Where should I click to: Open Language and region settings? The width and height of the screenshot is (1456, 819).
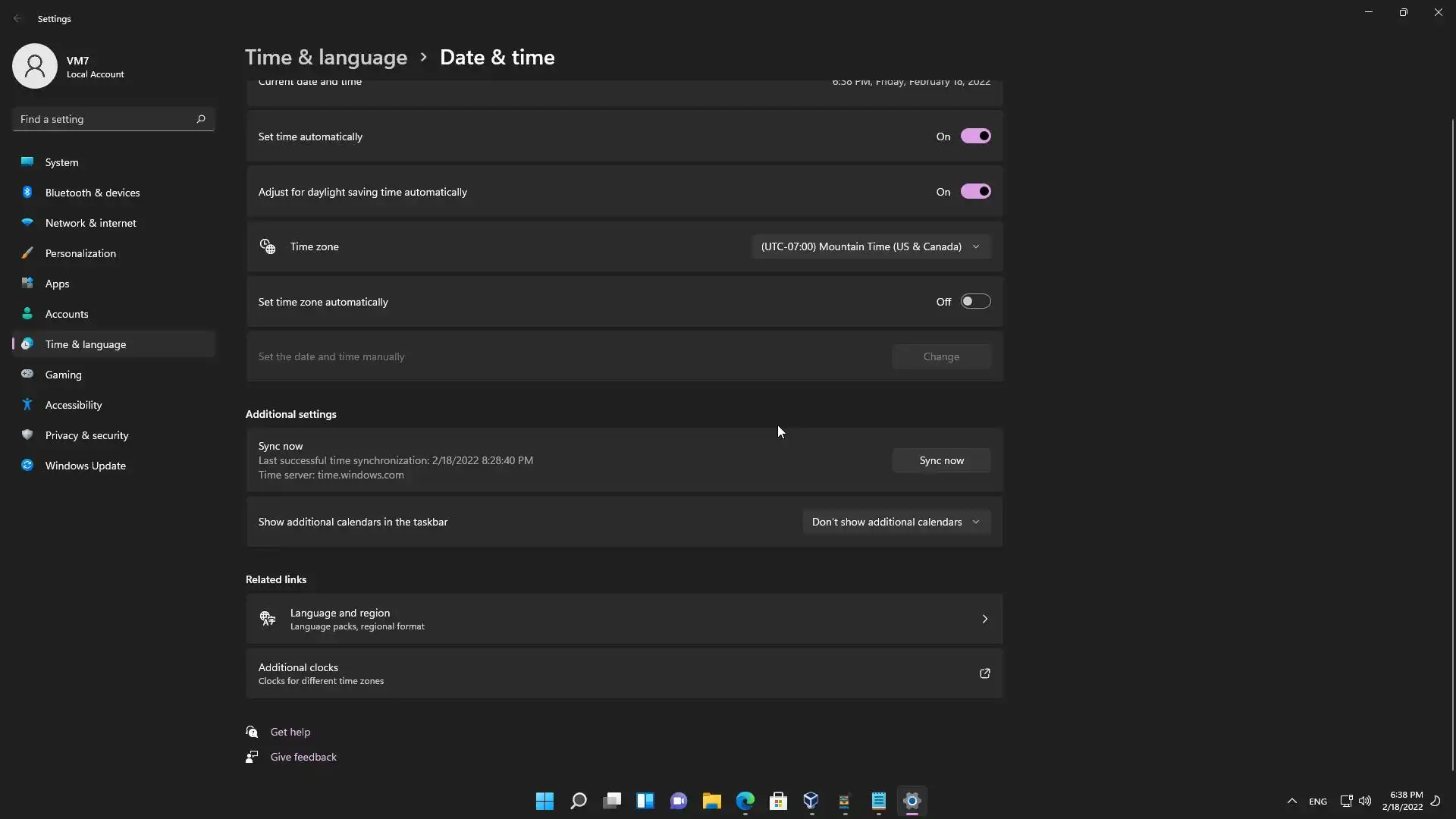(x=623, y=619)
